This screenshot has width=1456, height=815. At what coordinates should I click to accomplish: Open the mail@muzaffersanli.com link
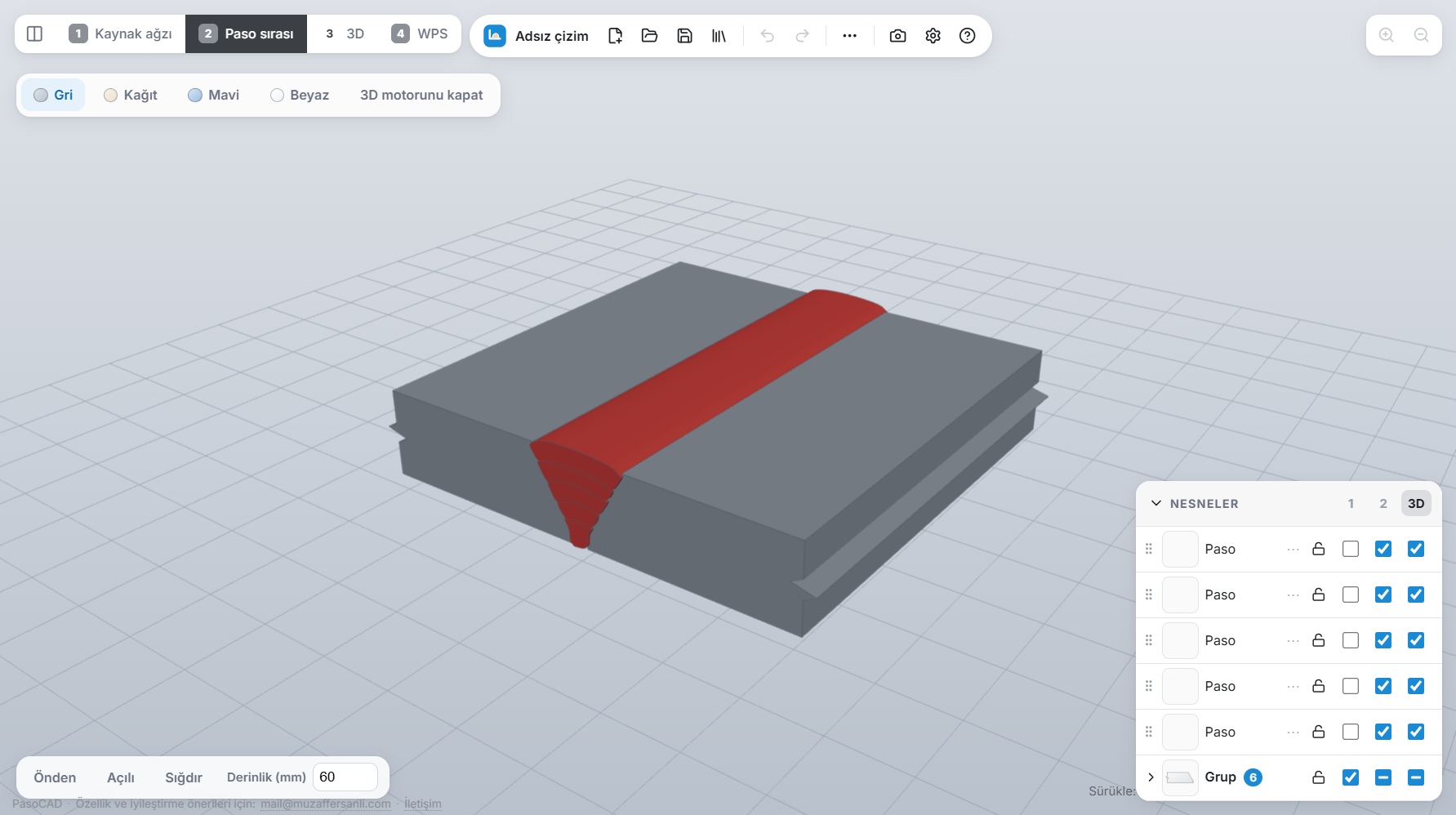pos(326,804)
